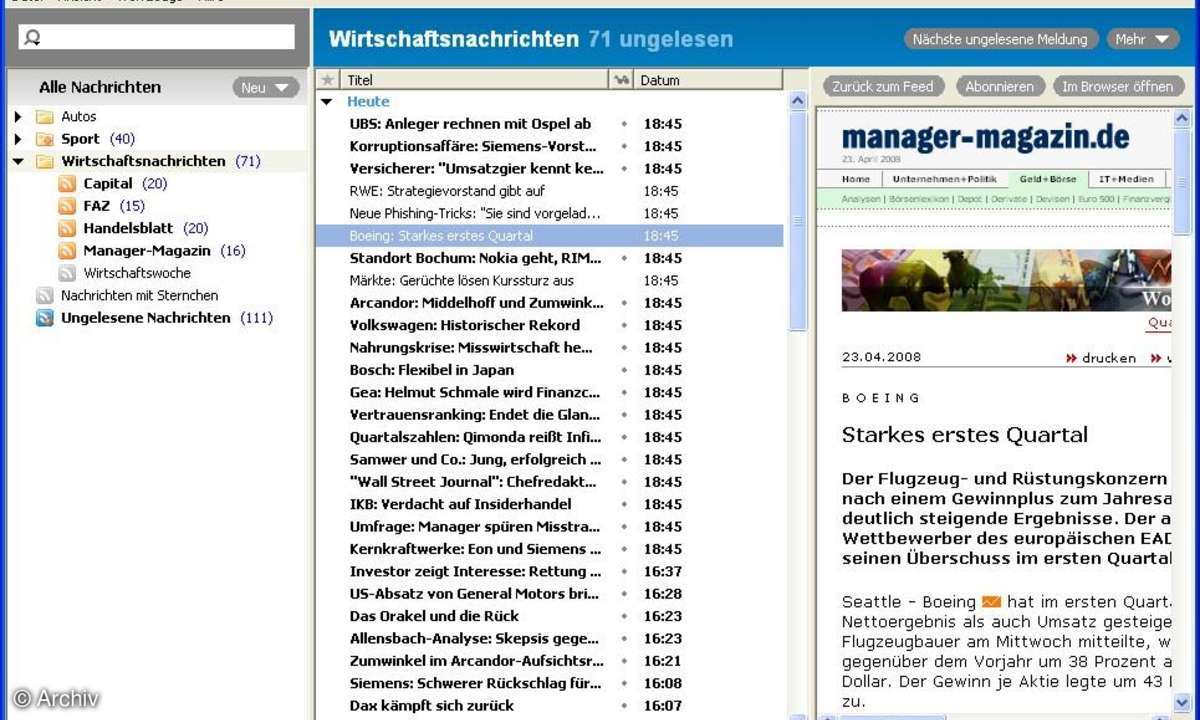Open Unternehmen+Politik tab
Screen dimensions: 1200x720
pos(944,179)
